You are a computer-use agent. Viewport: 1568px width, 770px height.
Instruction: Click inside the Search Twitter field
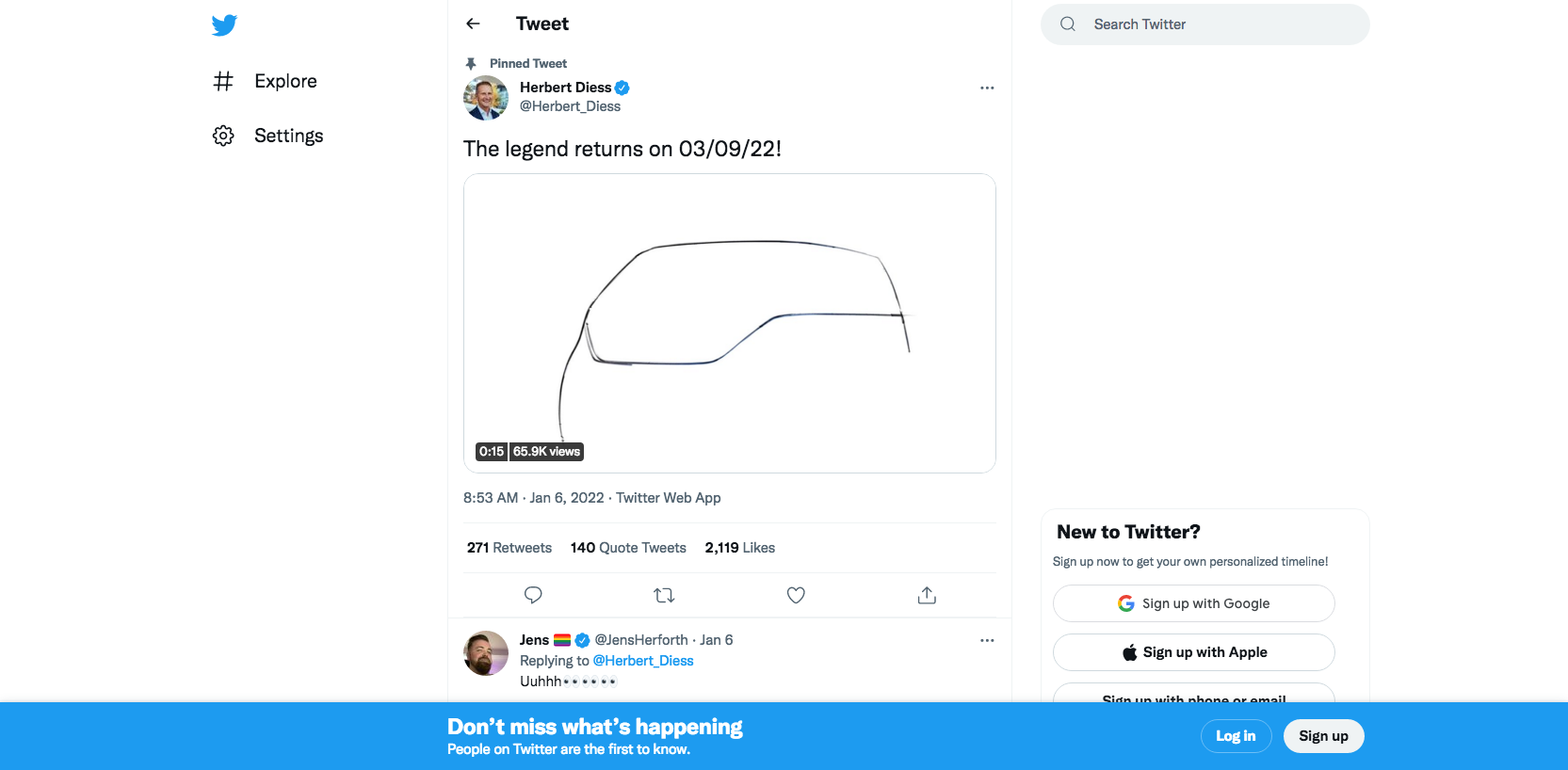pyautogui.click(x=1215, y=24)
